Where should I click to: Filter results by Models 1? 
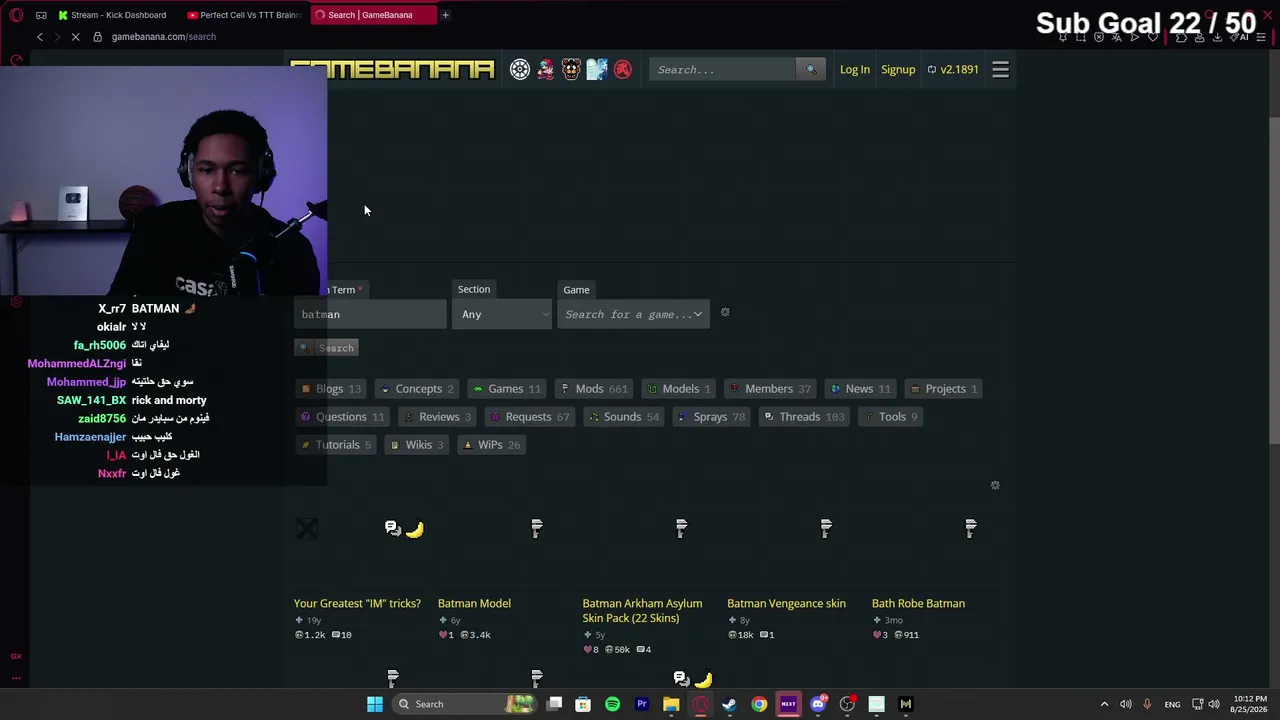point(679,389)
